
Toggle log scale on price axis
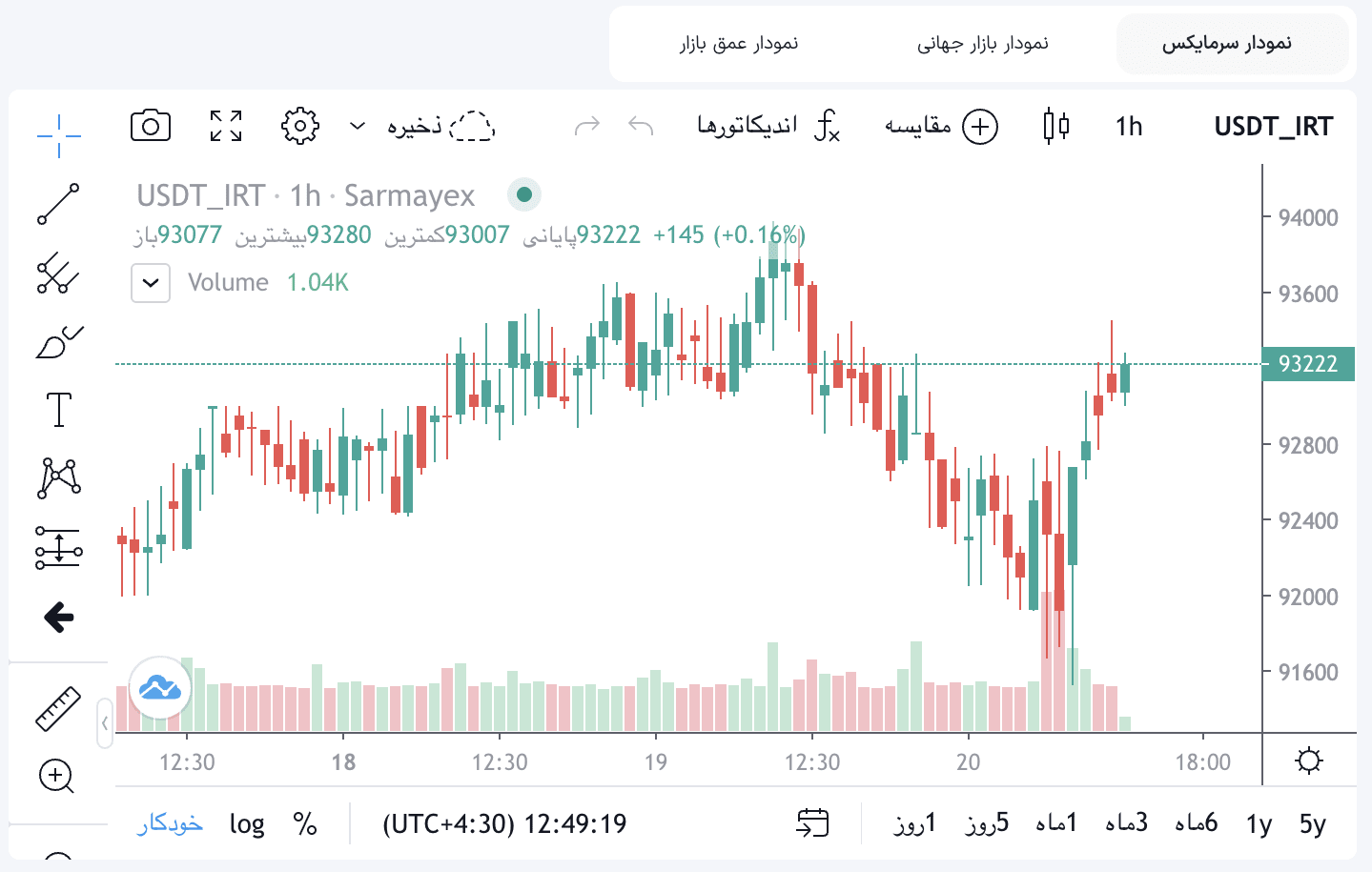pos(247,823)
